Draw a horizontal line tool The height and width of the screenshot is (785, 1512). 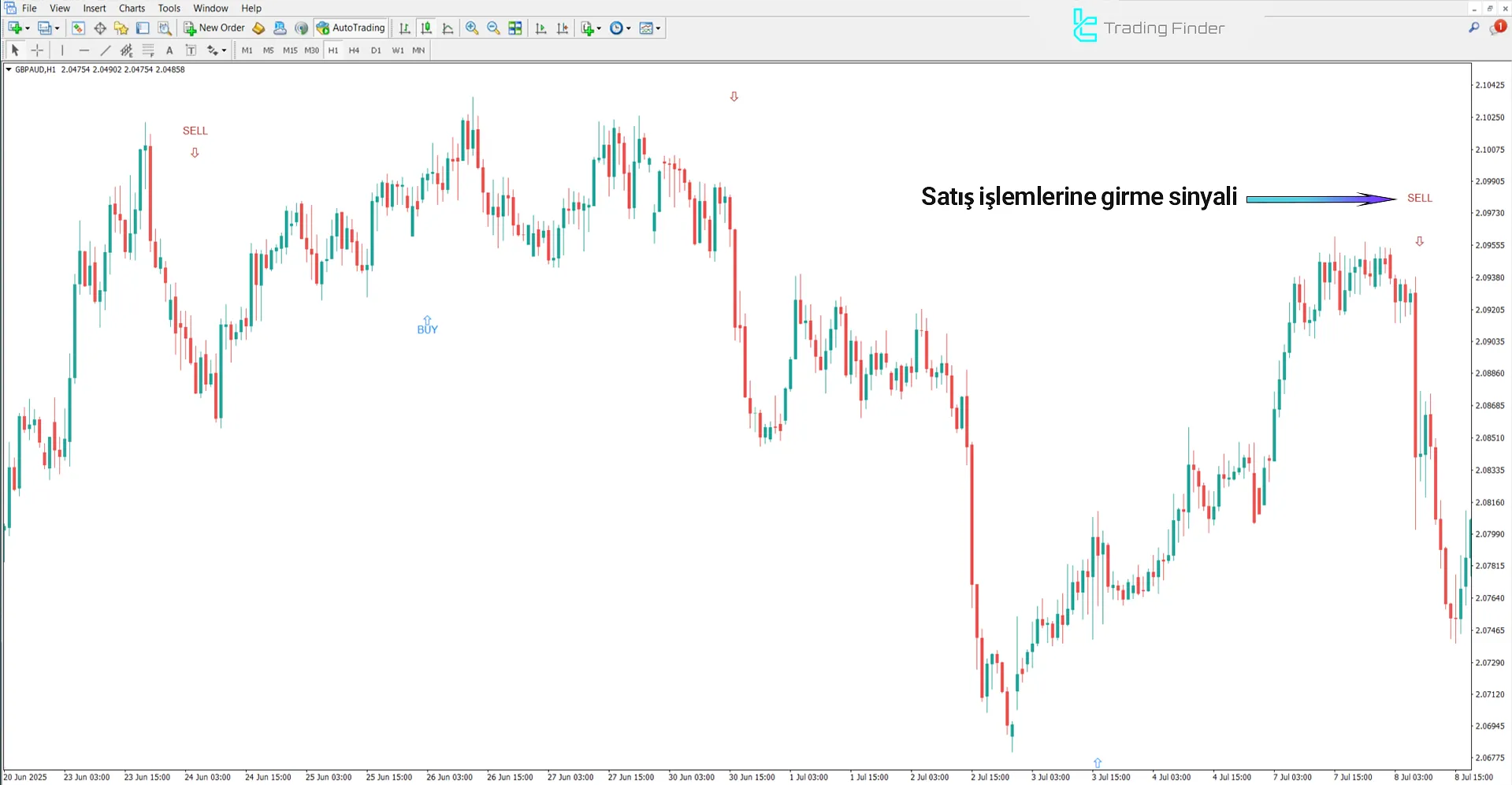click(84, 50)
